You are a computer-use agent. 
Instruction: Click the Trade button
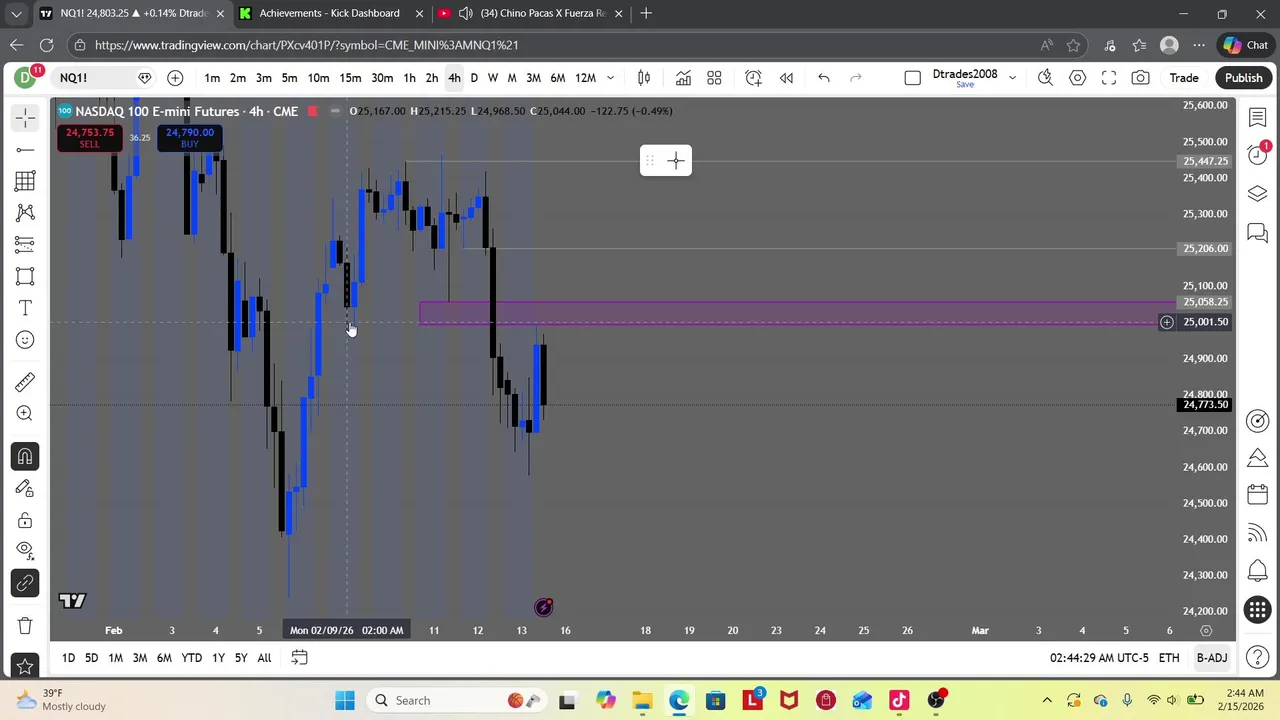[x=1184, y=78]
